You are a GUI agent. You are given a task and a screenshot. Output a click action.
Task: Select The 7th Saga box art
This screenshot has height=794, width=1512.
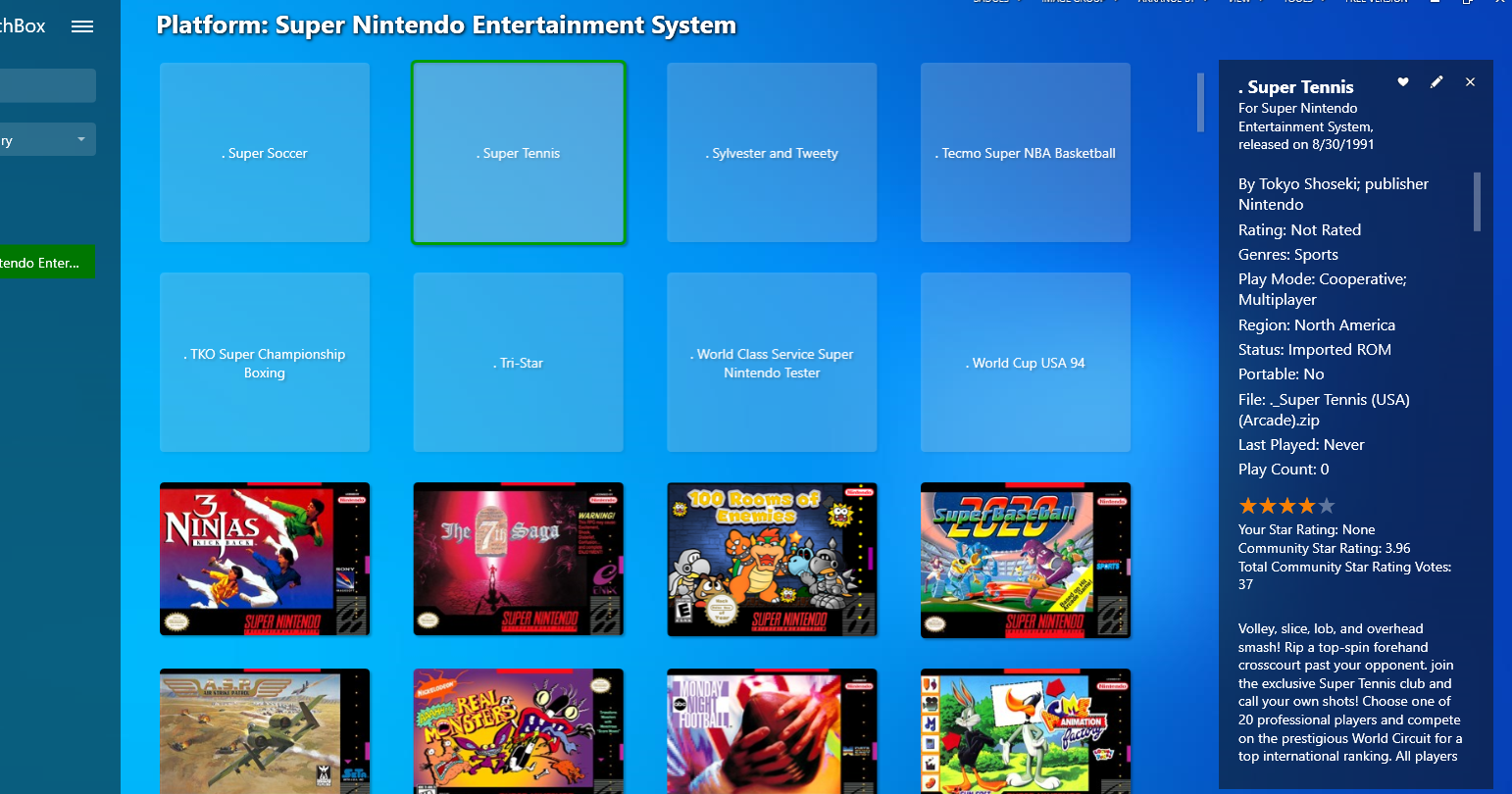click(x=519, y=559)
